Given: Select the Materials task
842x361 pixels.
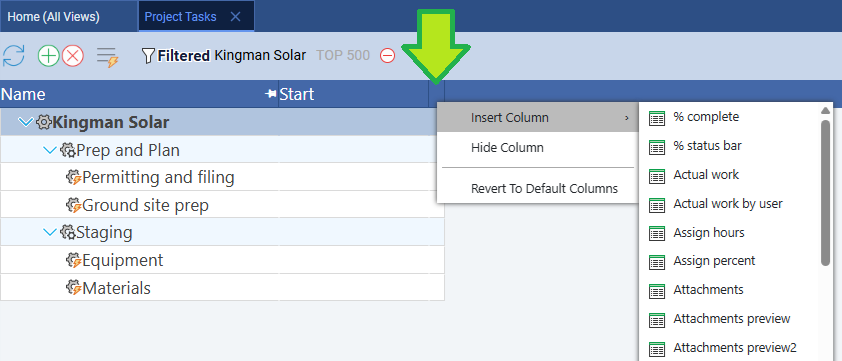Looking at the screenshot, I should (x=222, y=288).
